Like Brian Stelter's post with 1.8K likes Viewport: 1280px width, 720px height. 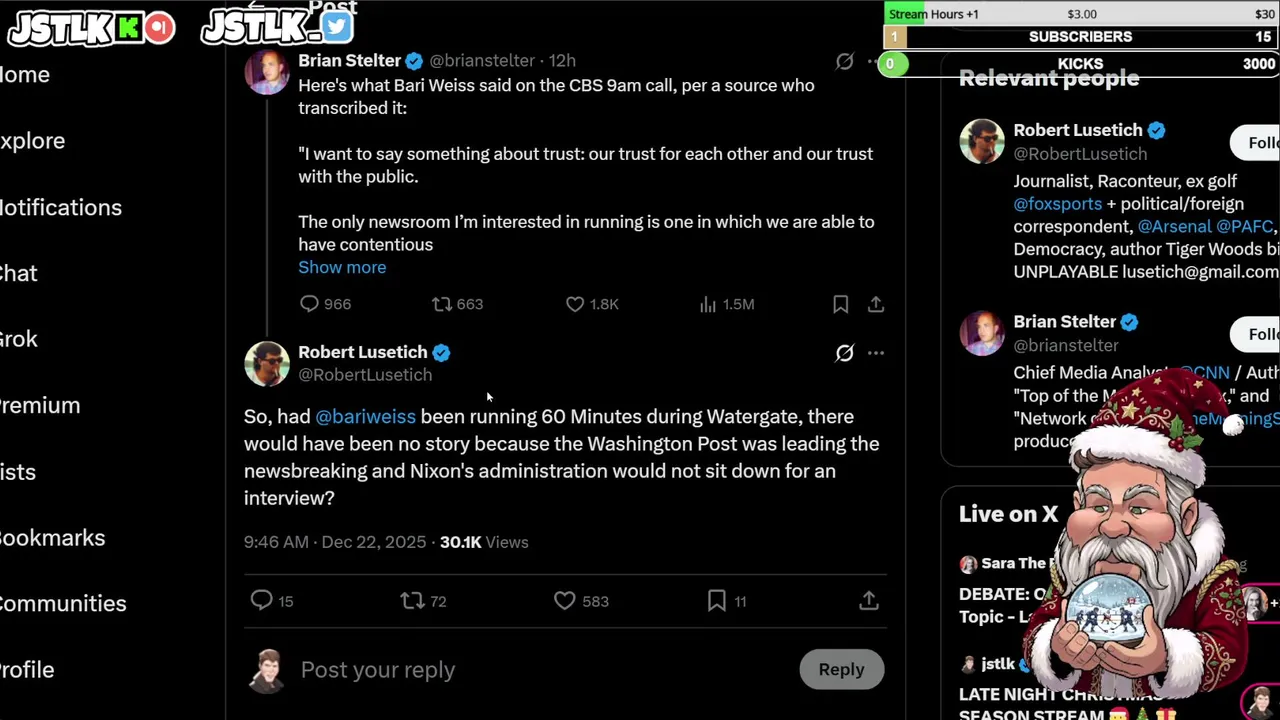click(x=575, y=304)
